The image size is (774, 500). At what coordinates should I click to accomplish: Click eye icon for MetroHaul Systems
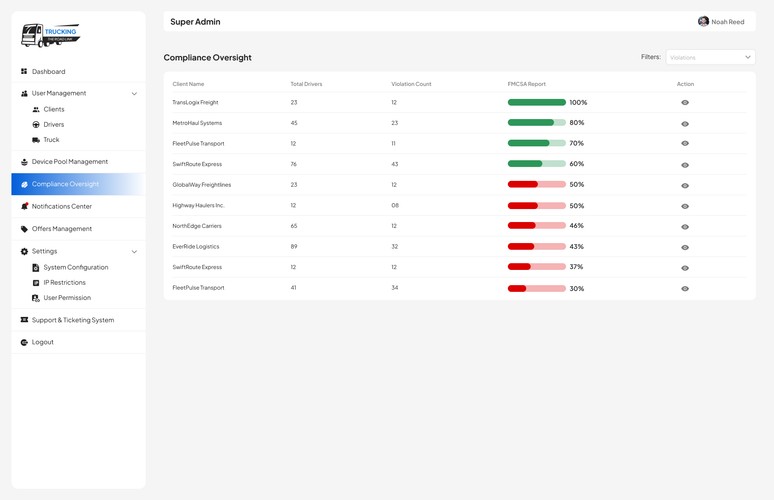[x=685, y=124]
